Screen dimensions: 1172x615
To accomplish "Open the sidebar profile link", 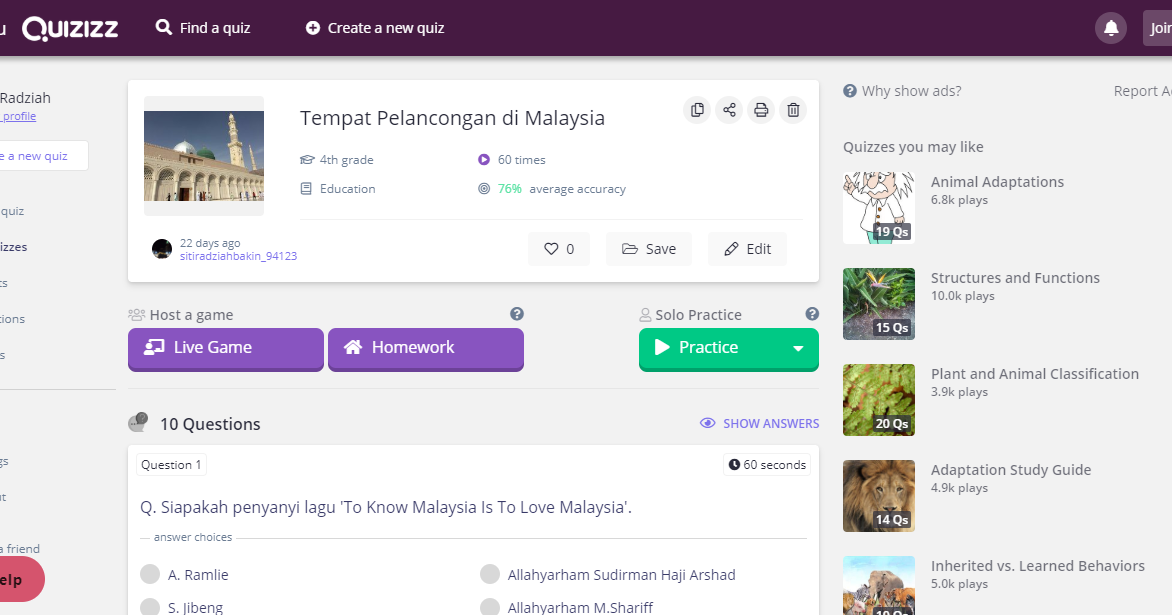I will [x=18, y=116].
